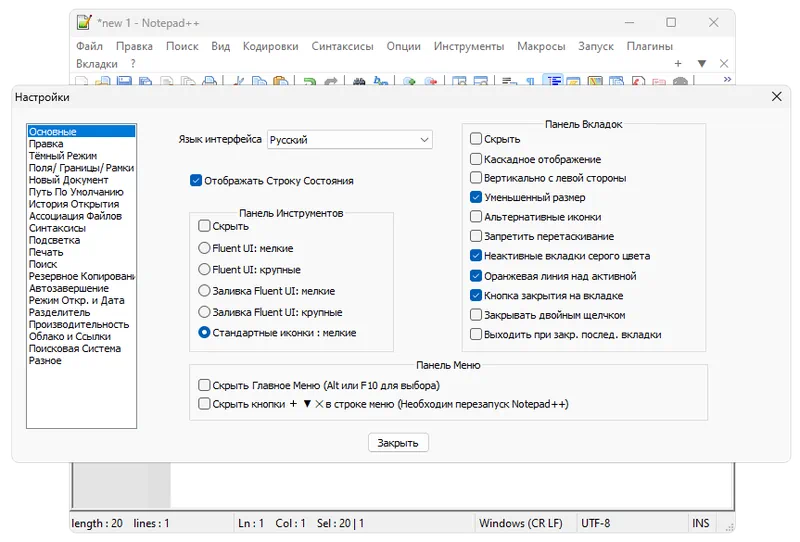This screenshot has width=800, height=542.
Task: Open the Кодировки menu
Action: pos(270,46)
